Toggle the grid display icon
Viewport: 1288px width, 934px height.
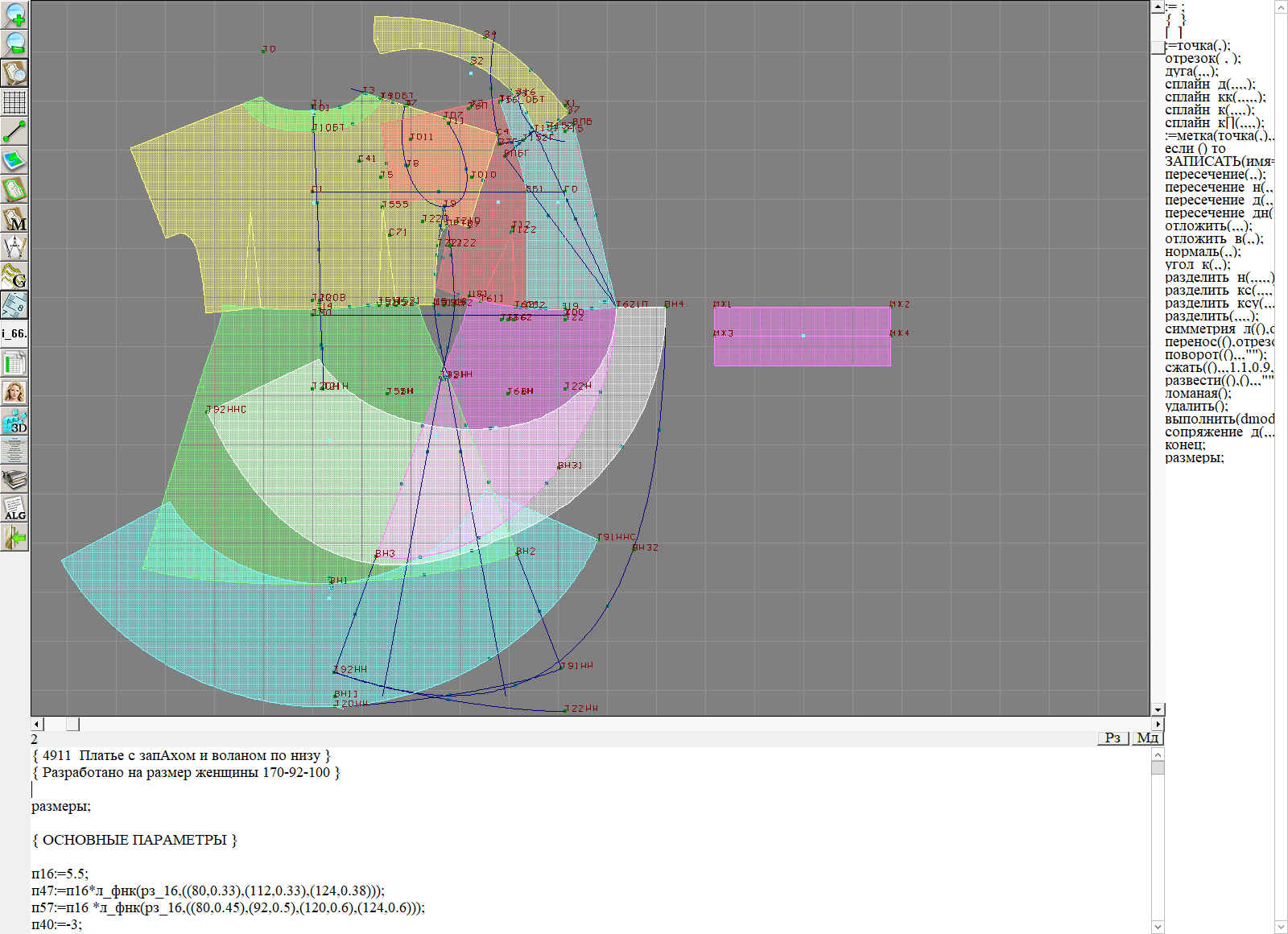pyautogui.click(x=14, y=102)
